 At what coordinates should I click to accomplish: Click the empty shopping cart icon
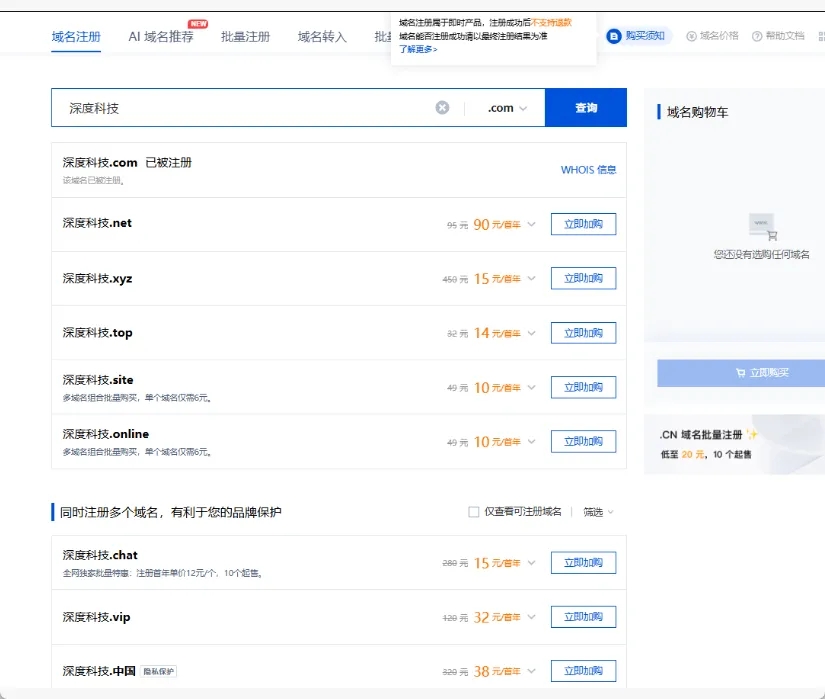coord(762,225)
